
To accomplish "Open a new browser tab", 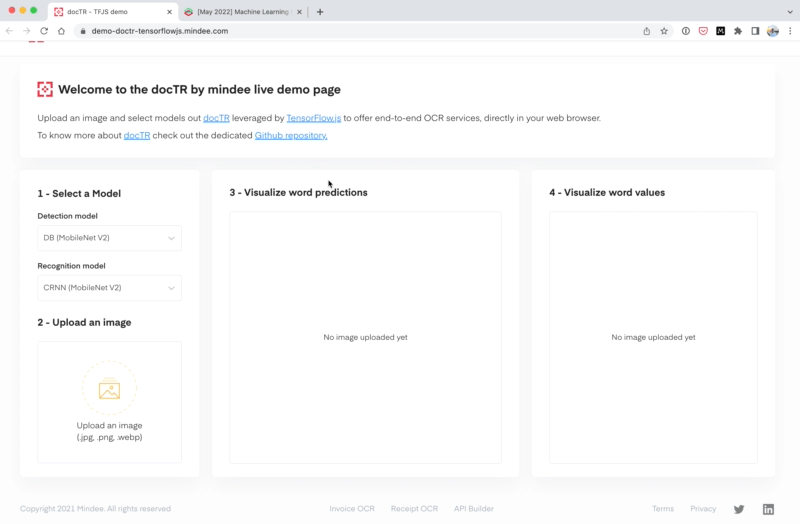I will pyautogui.click(x=320, y=12).
